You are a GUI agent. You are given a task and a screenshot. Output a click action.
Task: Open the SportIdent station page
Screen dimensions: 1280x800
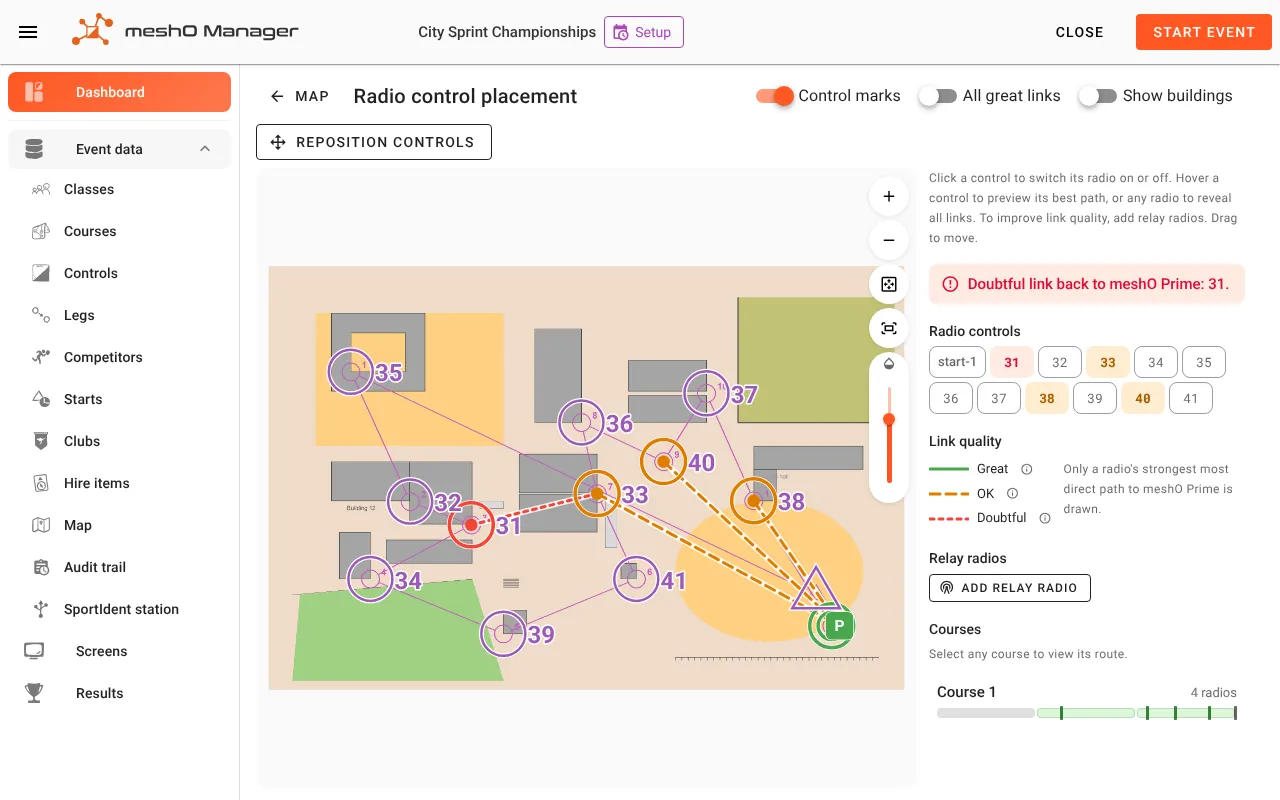point(120,609)
